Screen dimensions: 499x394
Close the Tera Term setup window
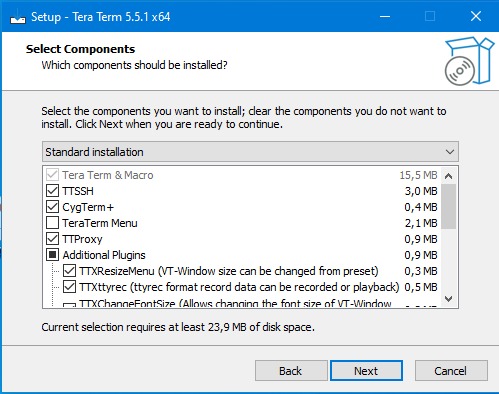pyautogui.click(x=476, y=16)
